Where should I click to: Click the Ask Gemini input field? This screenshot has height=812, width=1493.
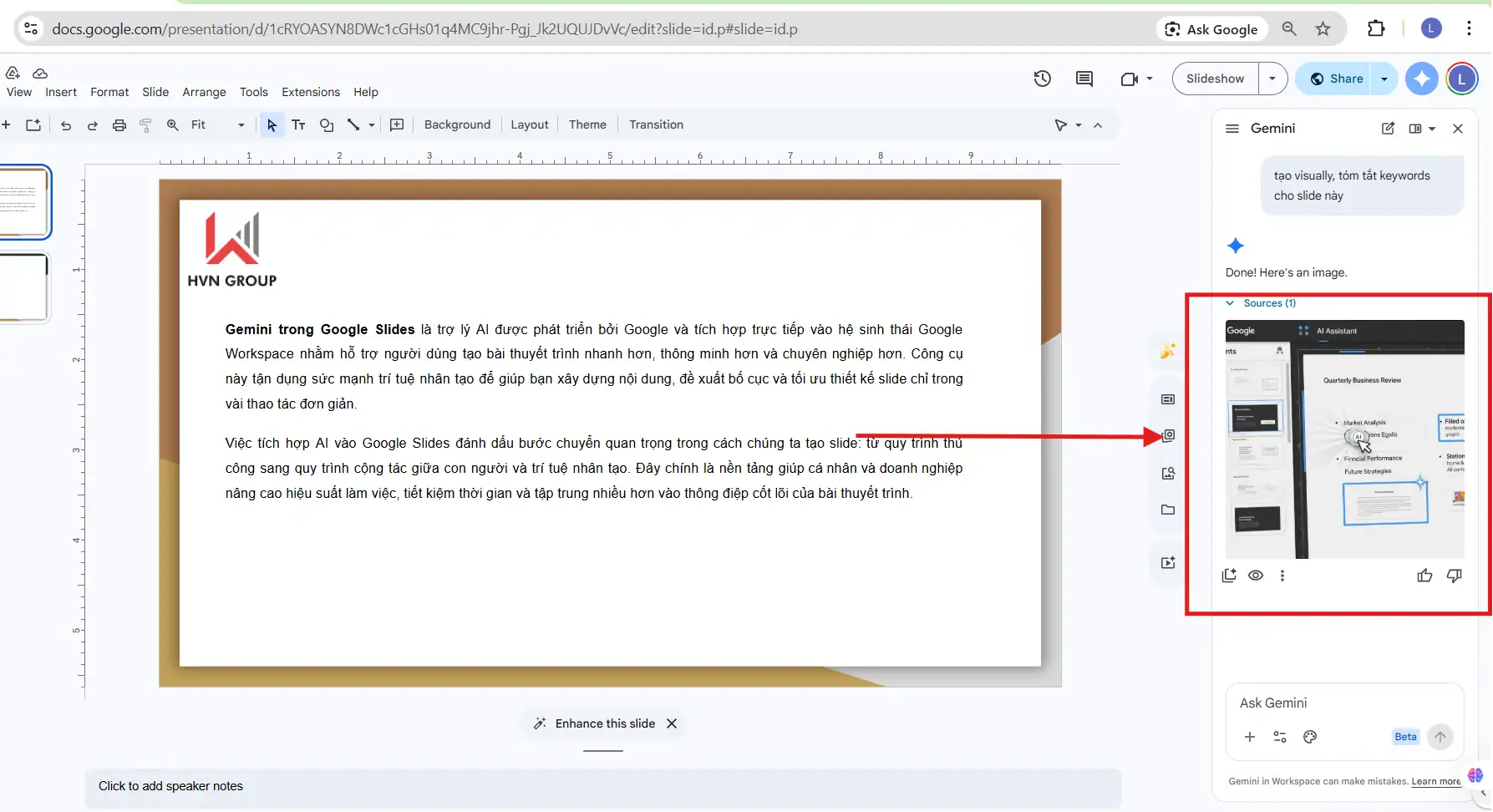pyautogui.click(x=1344, y=703)
